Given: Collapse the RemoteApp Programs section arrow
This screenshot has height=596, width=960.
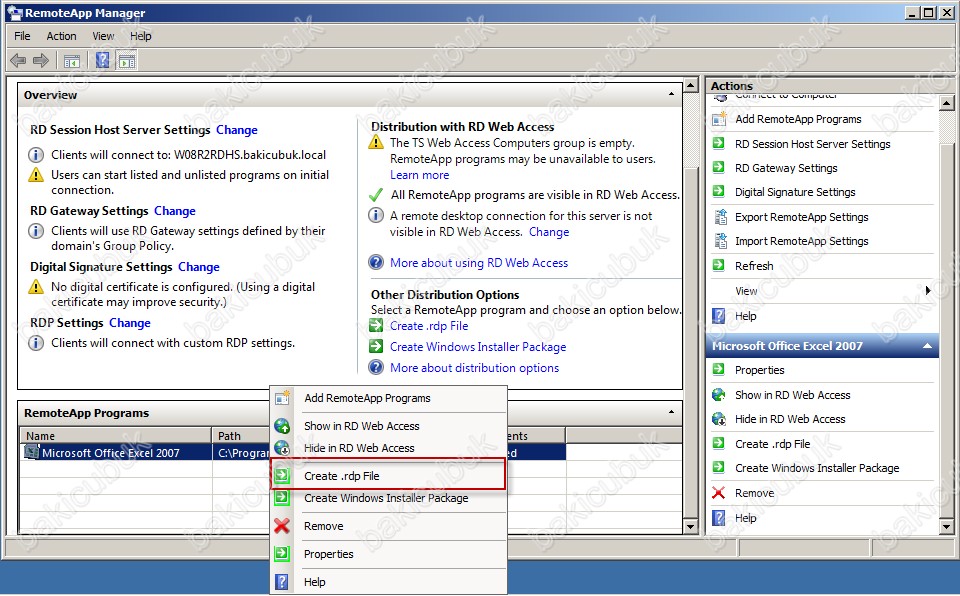Looking at the screenshot, I should click(671, 412).
